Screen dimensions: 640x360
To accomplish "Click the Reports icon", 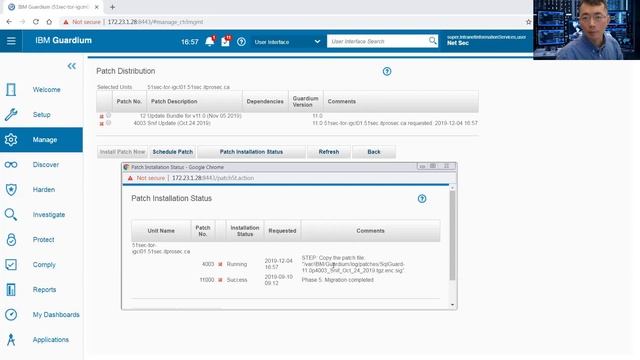I will [11, 290].
